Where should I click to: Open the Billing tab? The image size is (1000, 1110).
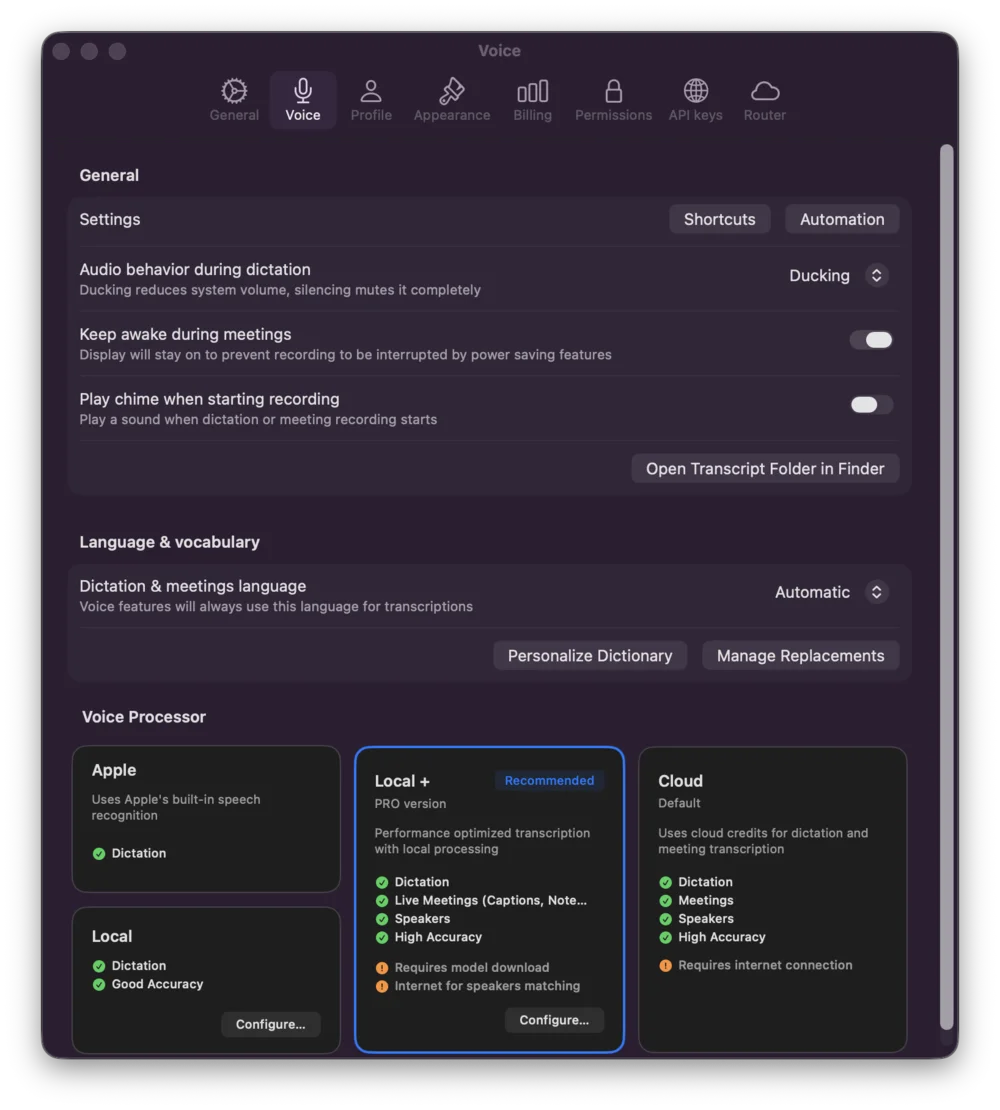point(532,98)
